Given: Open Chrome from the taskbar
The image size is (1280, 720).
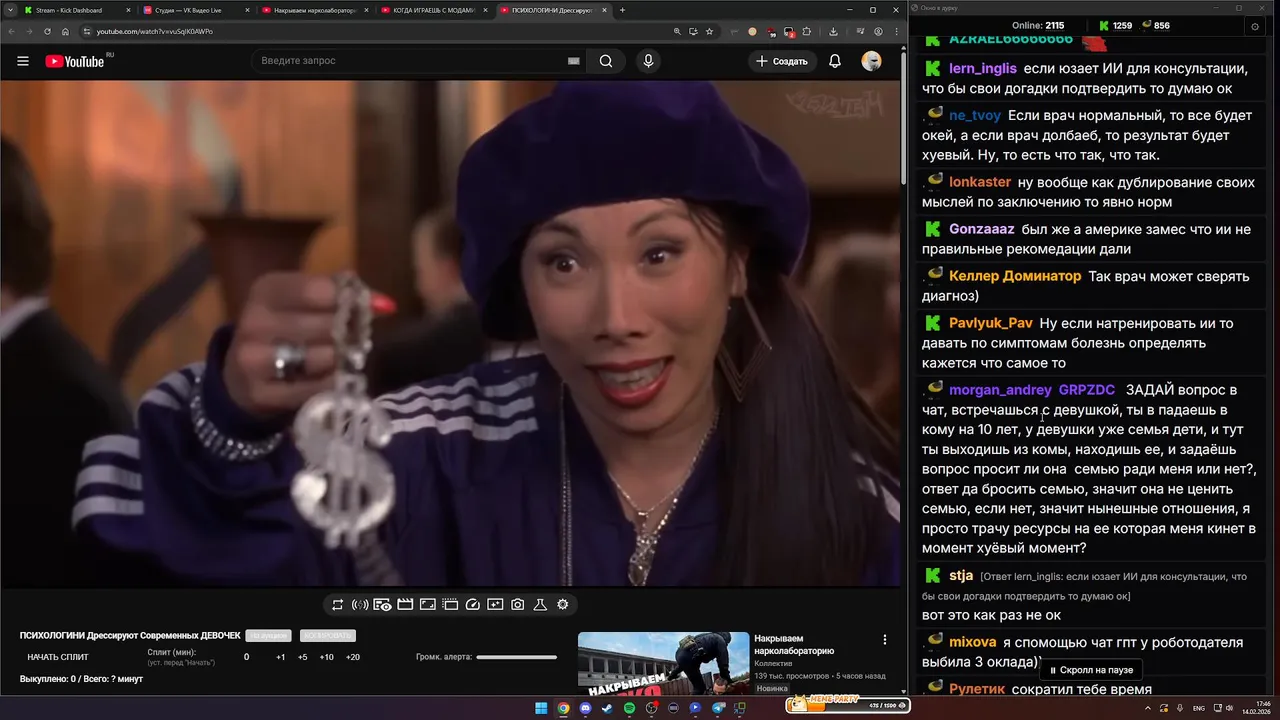Looking at the screenshot, I should click(563, 708).
